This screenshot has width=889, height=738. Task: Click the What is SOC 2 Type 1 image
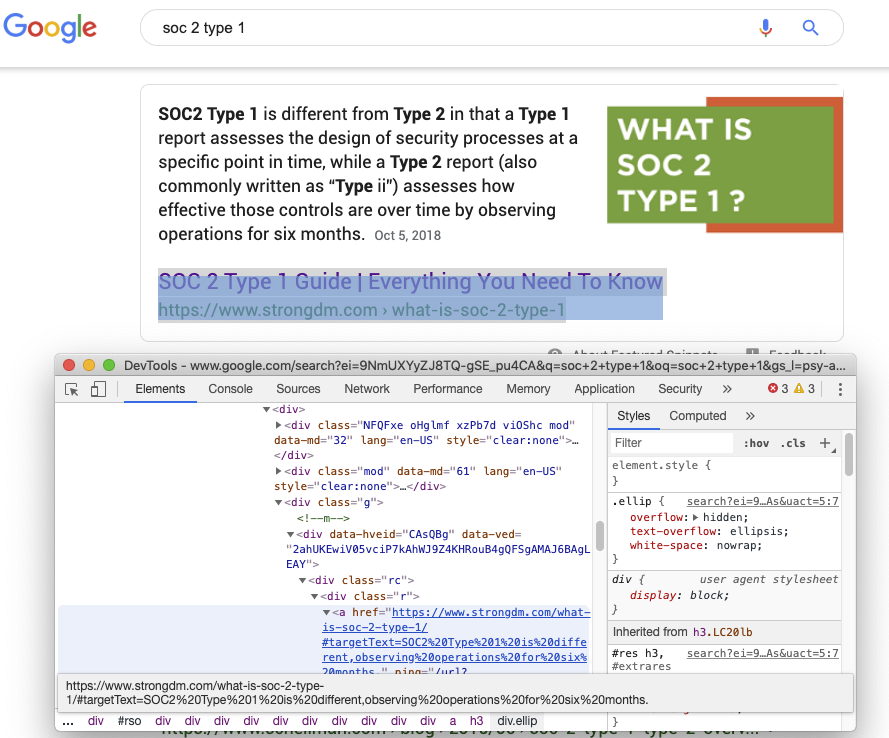tap(725, 164)
